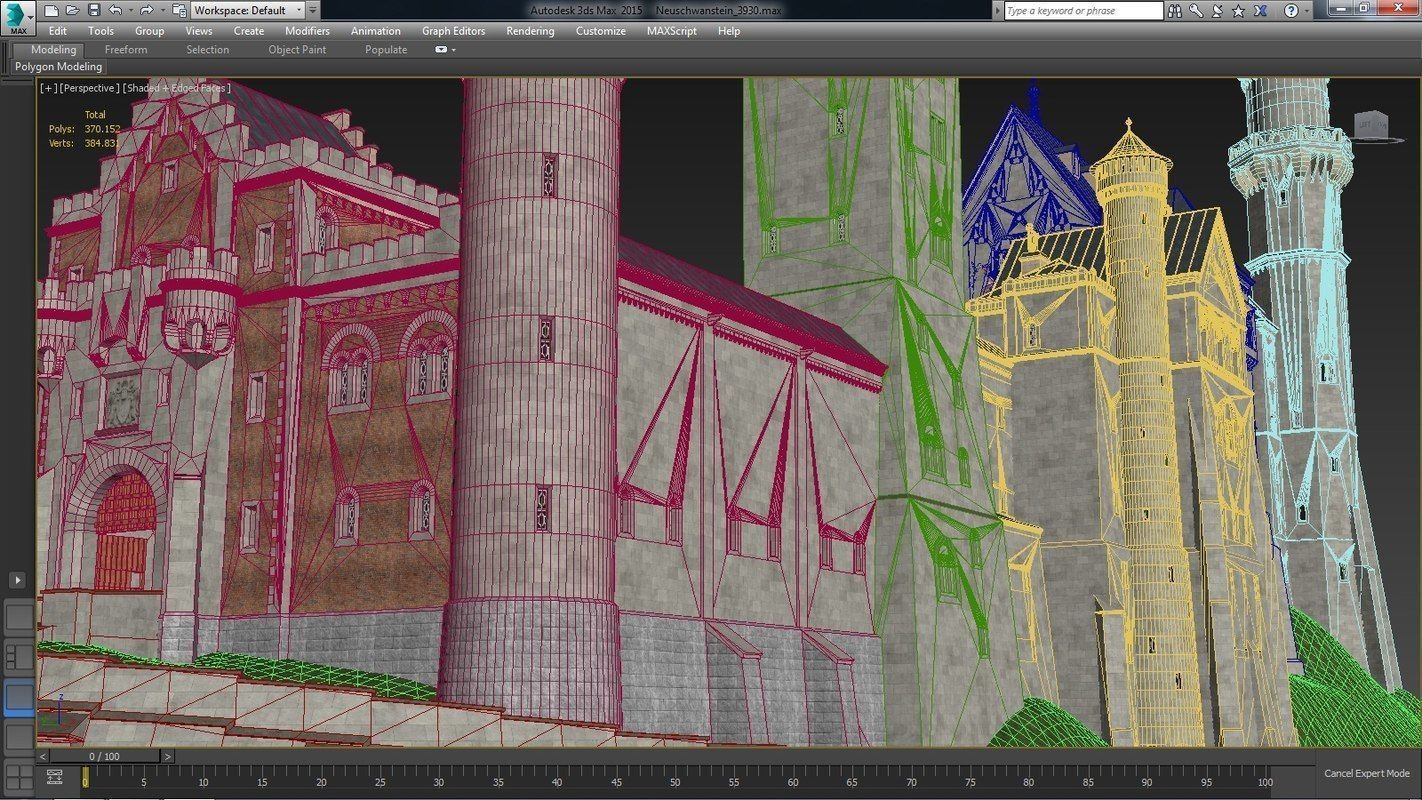This screenshot has height=800, width=1422.
Task: Select the three-left-one-right viewport layout thumbnail
Action: [x=19, y=657]
